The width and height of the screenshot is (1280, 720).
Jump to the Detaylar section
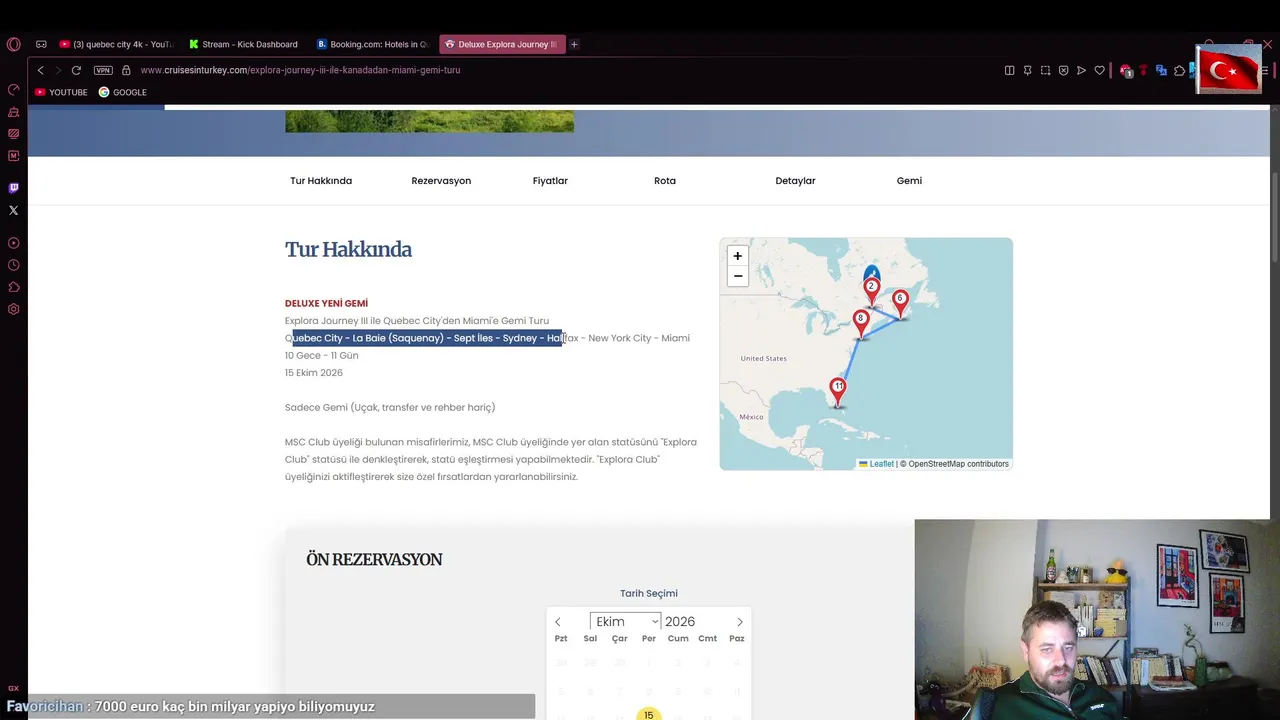point(795,181)
